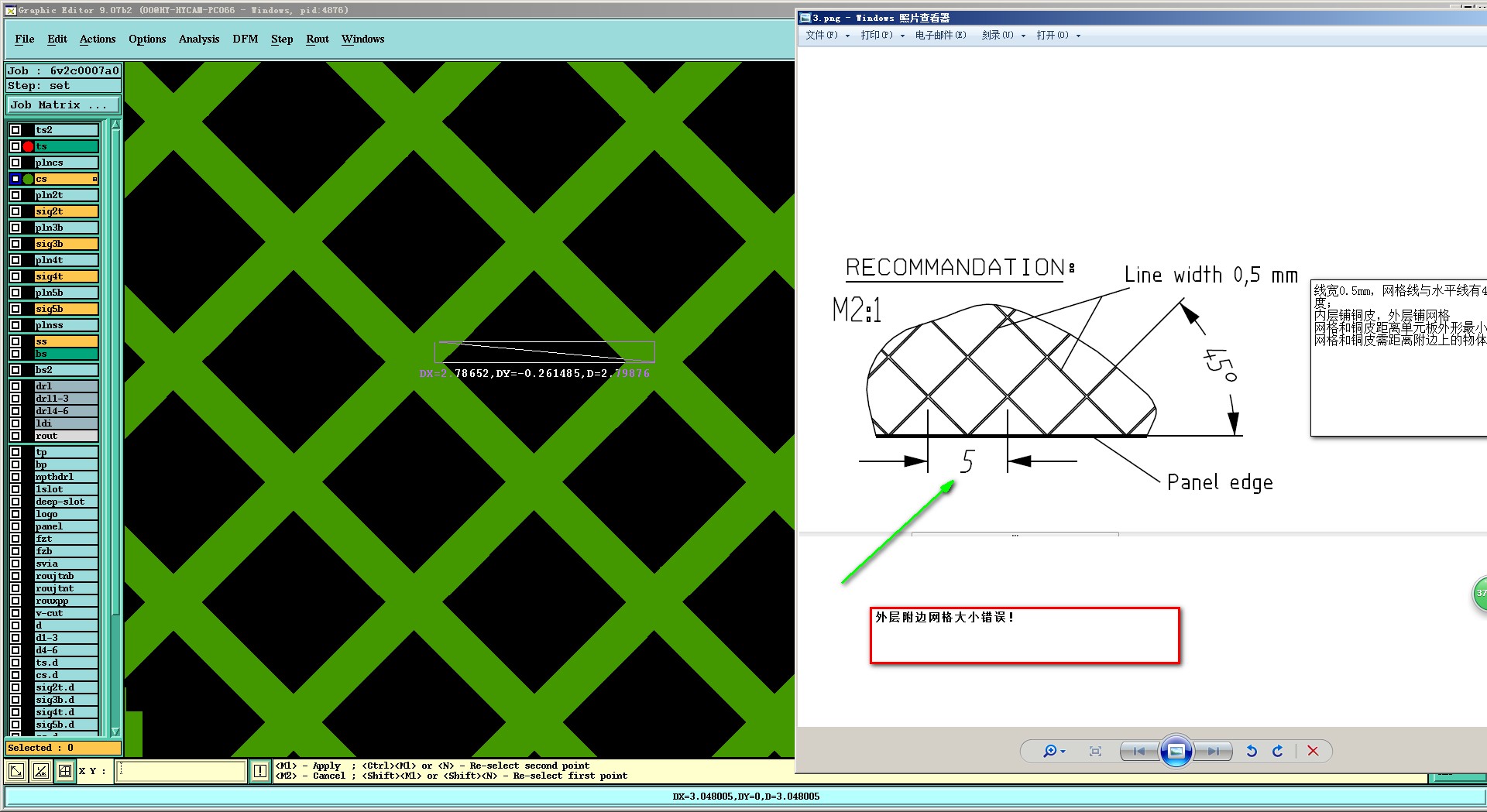Open the Rout menu
1487x812 pixels.
[318, 39]
